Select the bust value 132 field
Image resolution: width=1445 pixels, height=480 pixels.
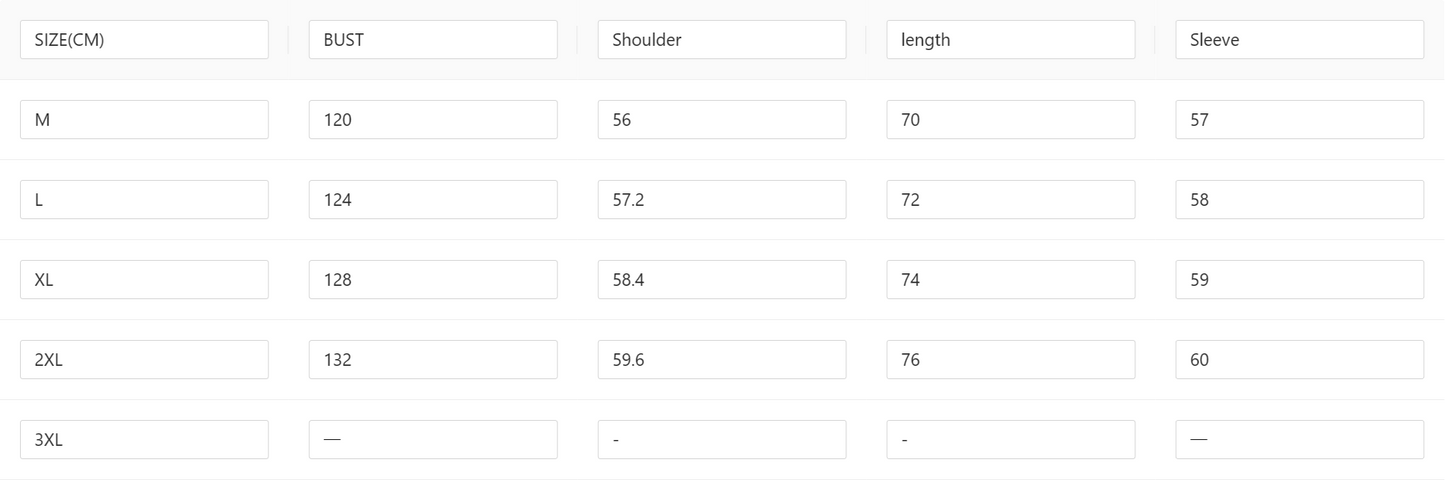coord(433,360)
